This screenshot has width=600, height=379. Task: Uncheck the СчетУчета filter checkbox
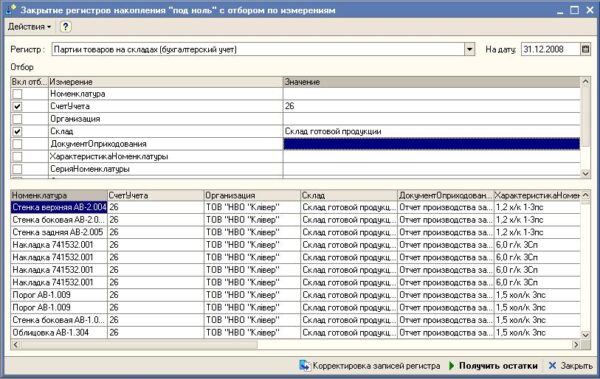point(17,106)
